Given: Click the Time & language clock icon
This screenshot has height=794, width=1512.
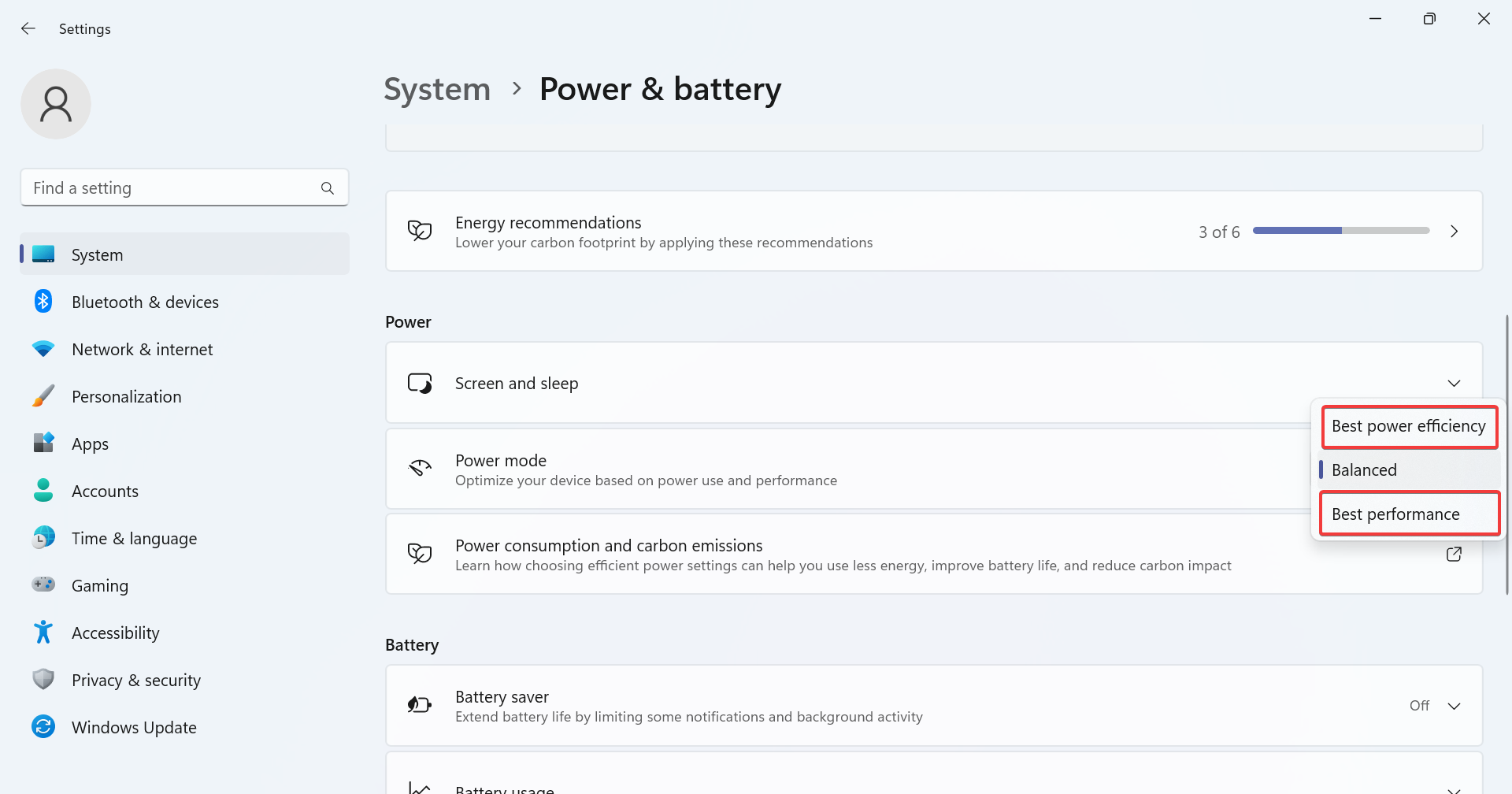Looking at the screenshot, I should [x=43, y=538].
